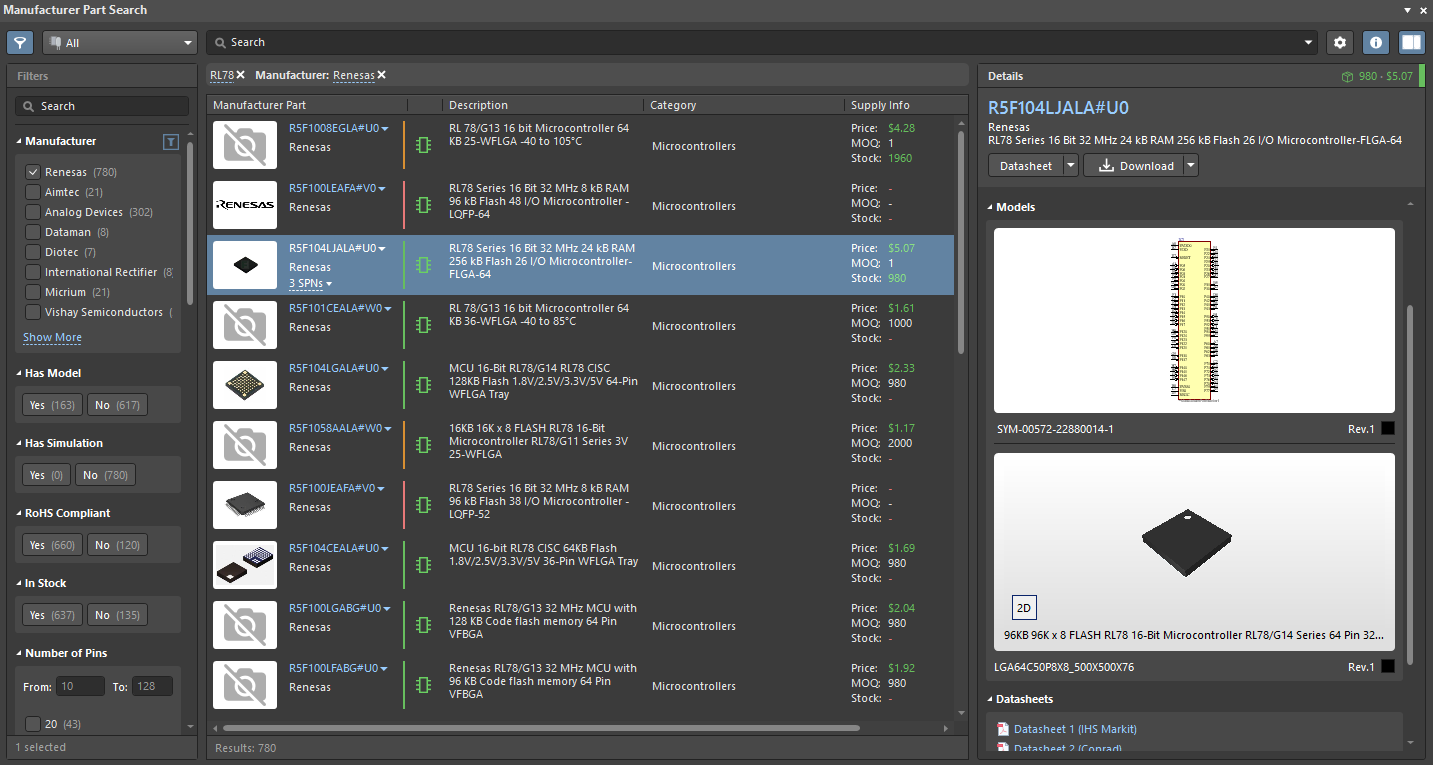Check the Aimtec manufacturer checkbox

point(33,192)
